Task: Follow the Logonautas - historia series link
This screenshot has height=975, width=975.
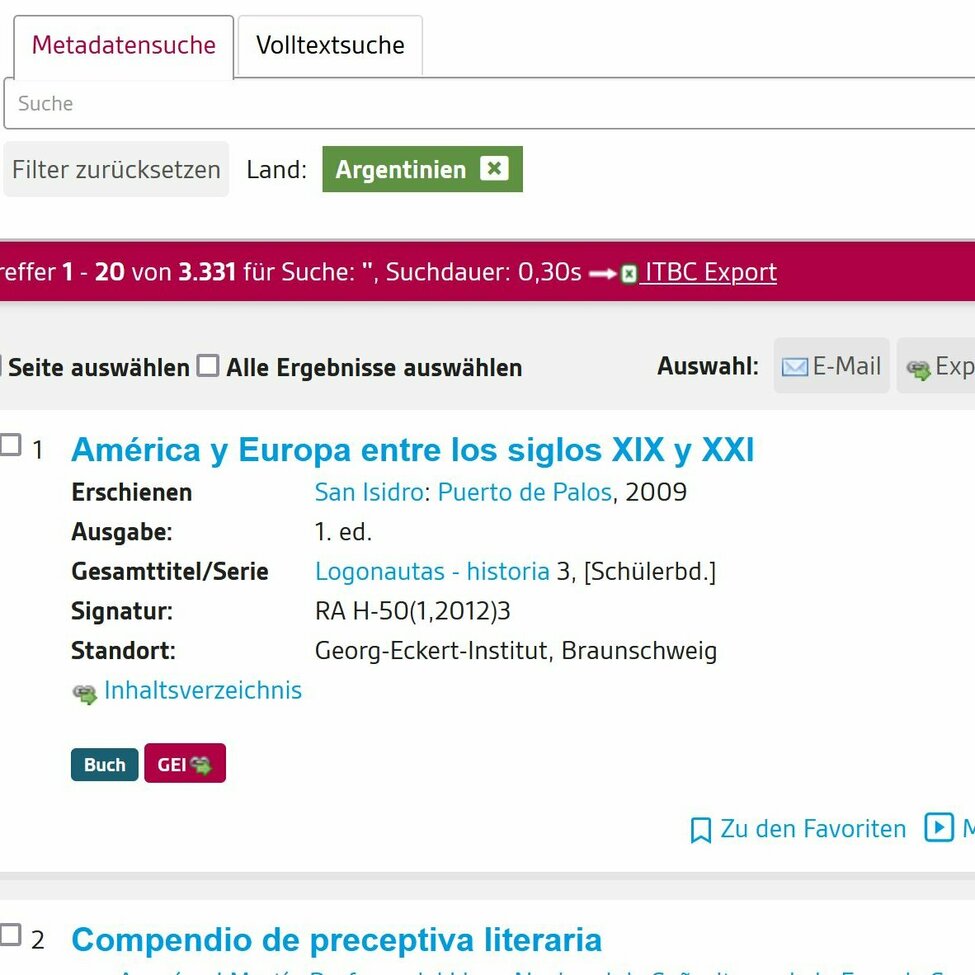Action: [432, 572]
